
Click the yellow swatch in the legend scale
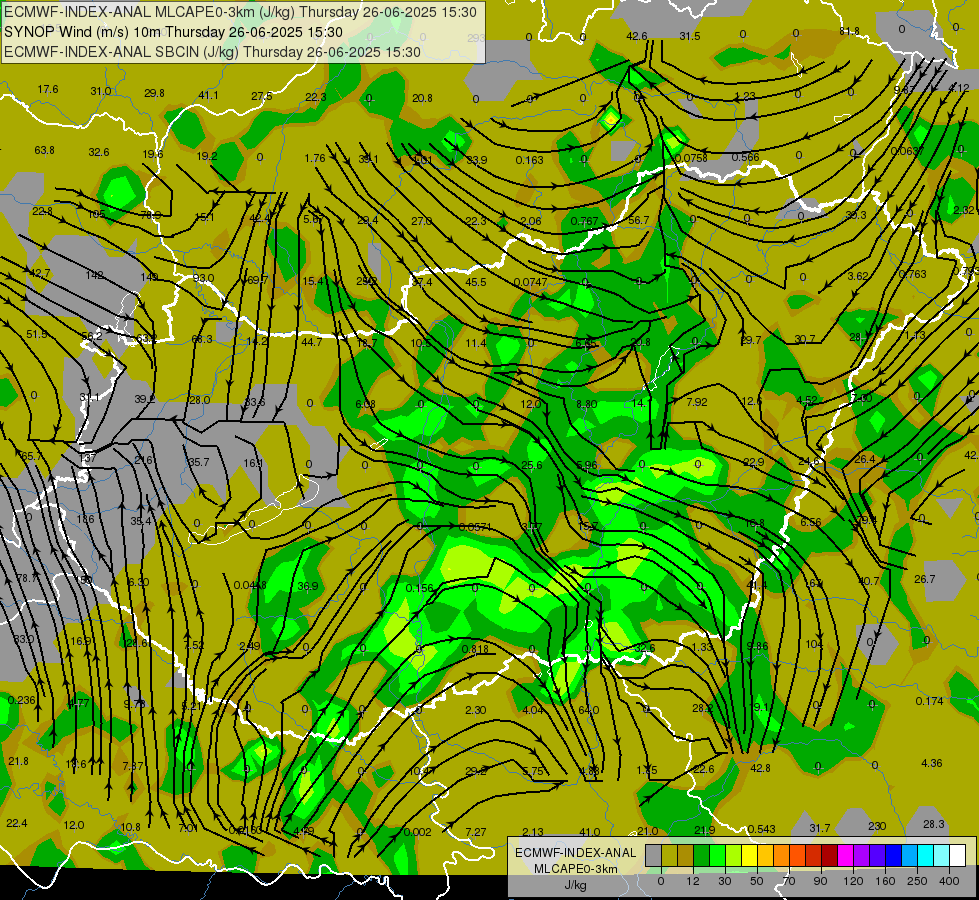click(749, 855)
